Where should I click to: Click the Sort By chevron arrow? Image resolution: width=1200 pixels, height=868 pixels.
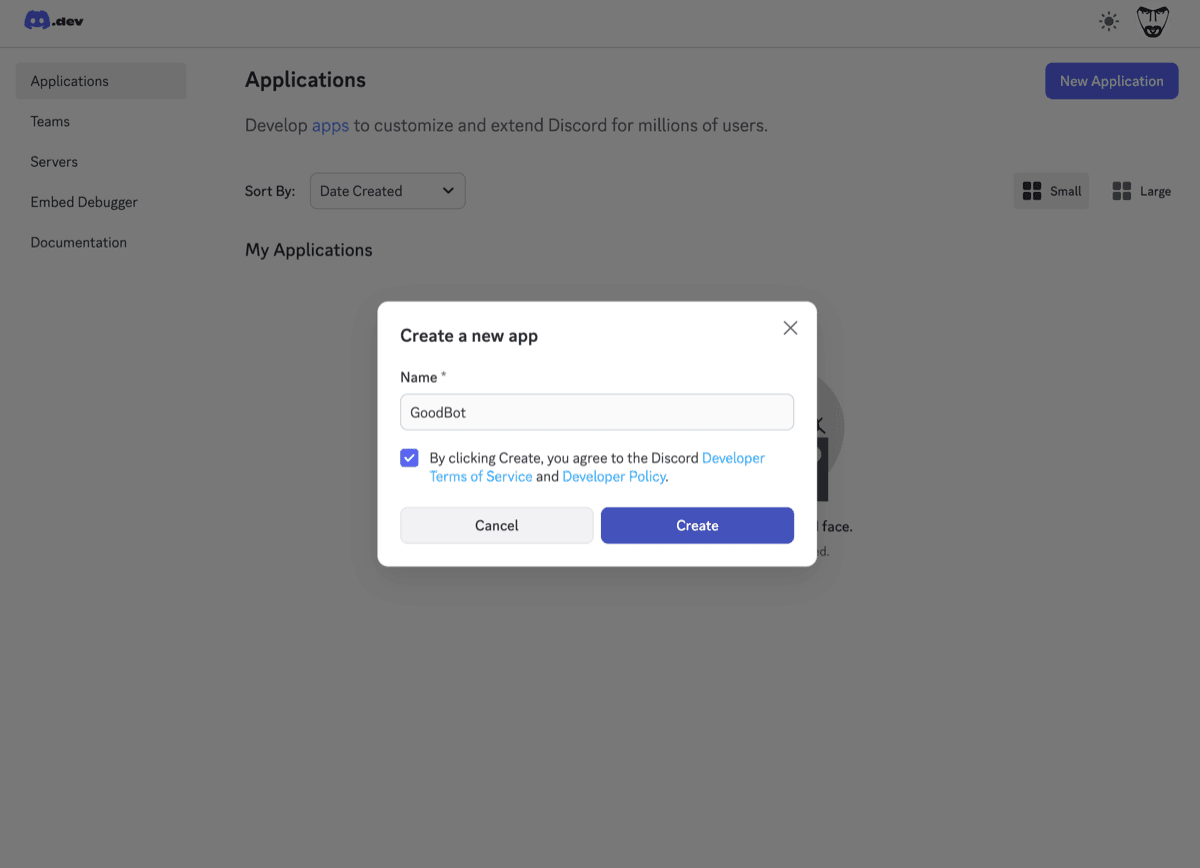pos(449,190)
